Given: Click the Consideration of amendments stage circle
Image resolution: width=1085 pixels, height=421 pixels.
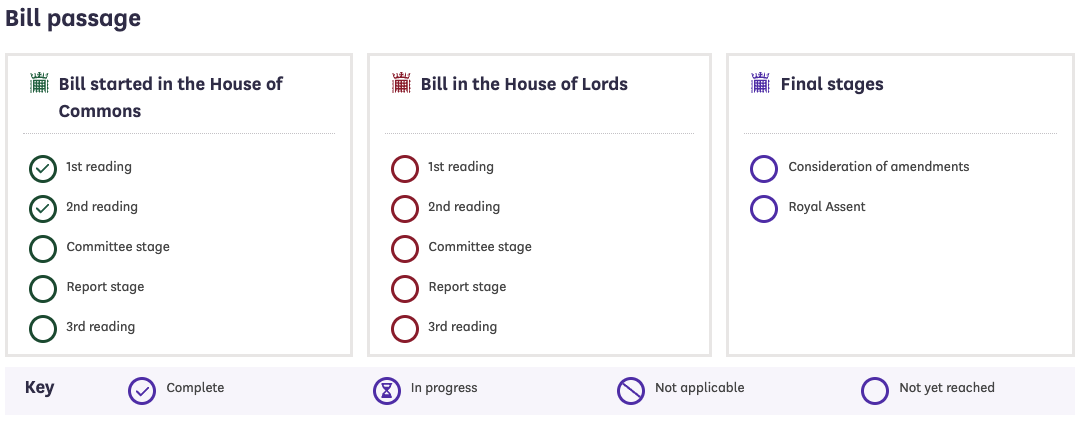Looking at the screenshot, I should (x=764, y=169).
